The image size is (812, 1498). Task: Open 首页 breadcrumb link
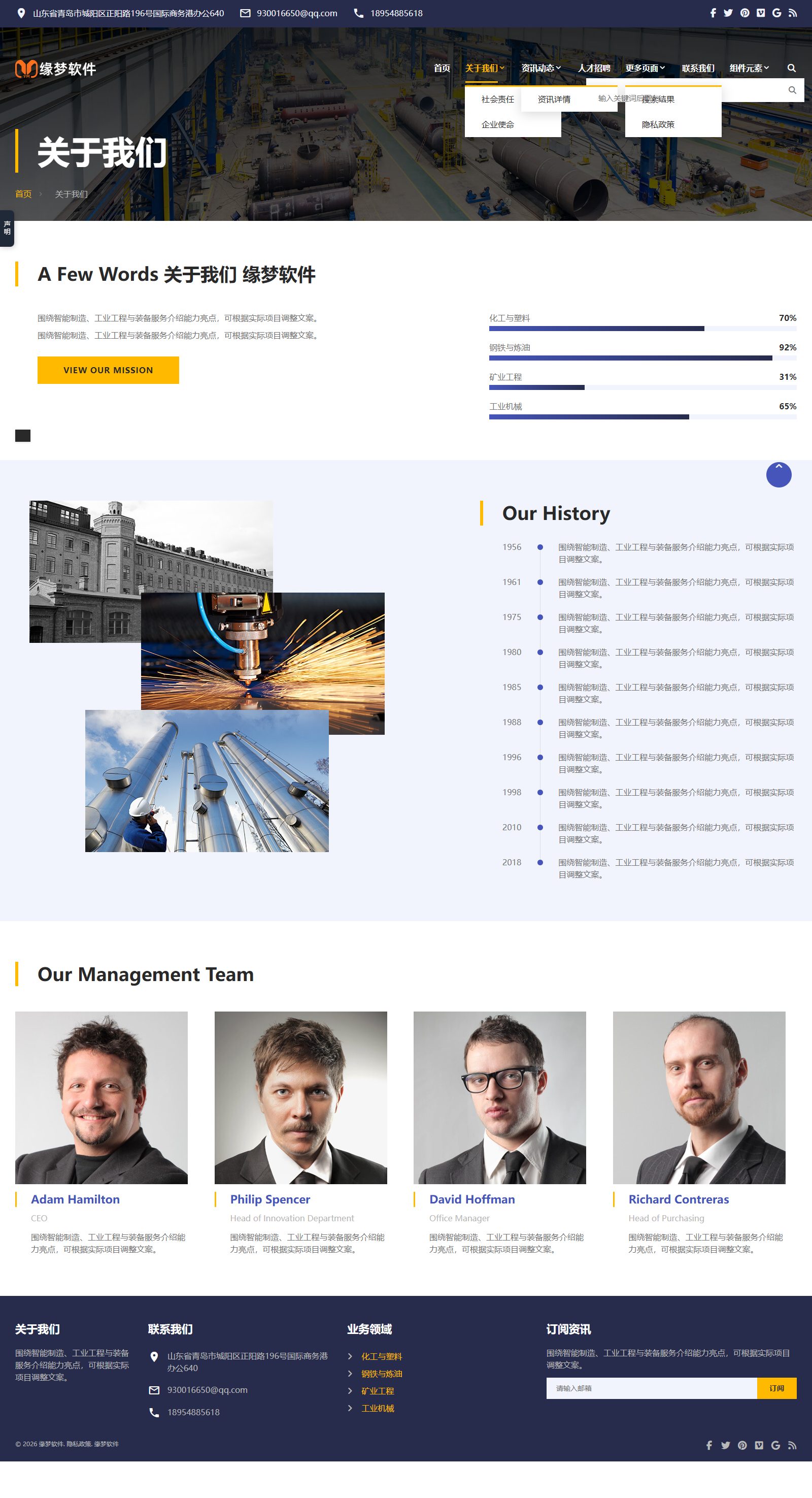pyautogui.click(x=23, y=193)
